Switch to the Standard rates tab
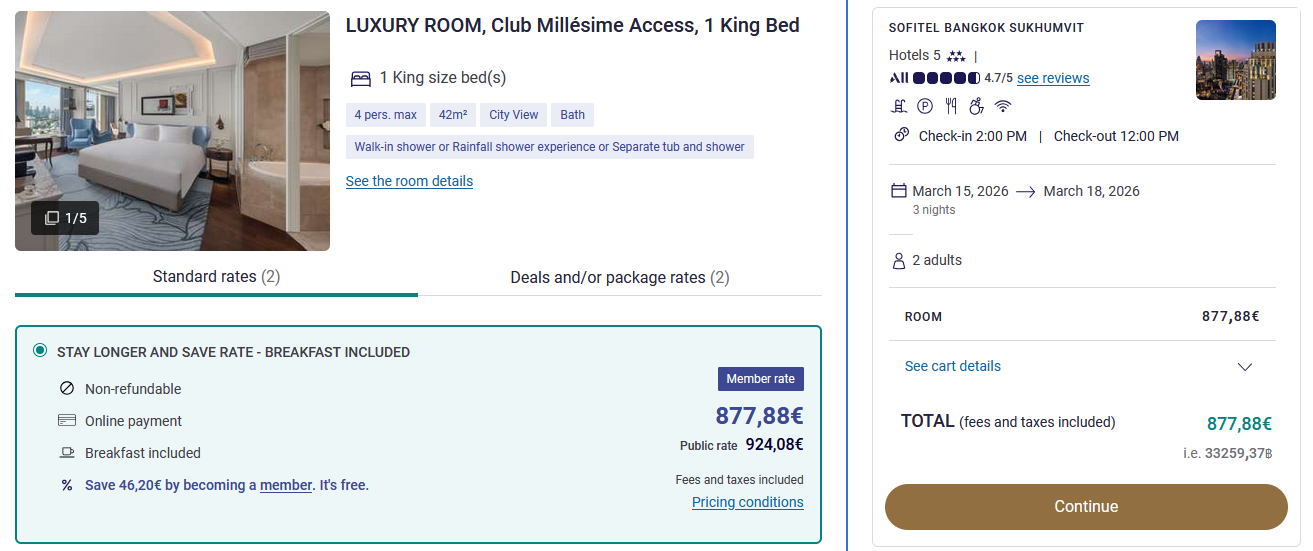The image size is (1313, 551). click(x=216, y=277)
